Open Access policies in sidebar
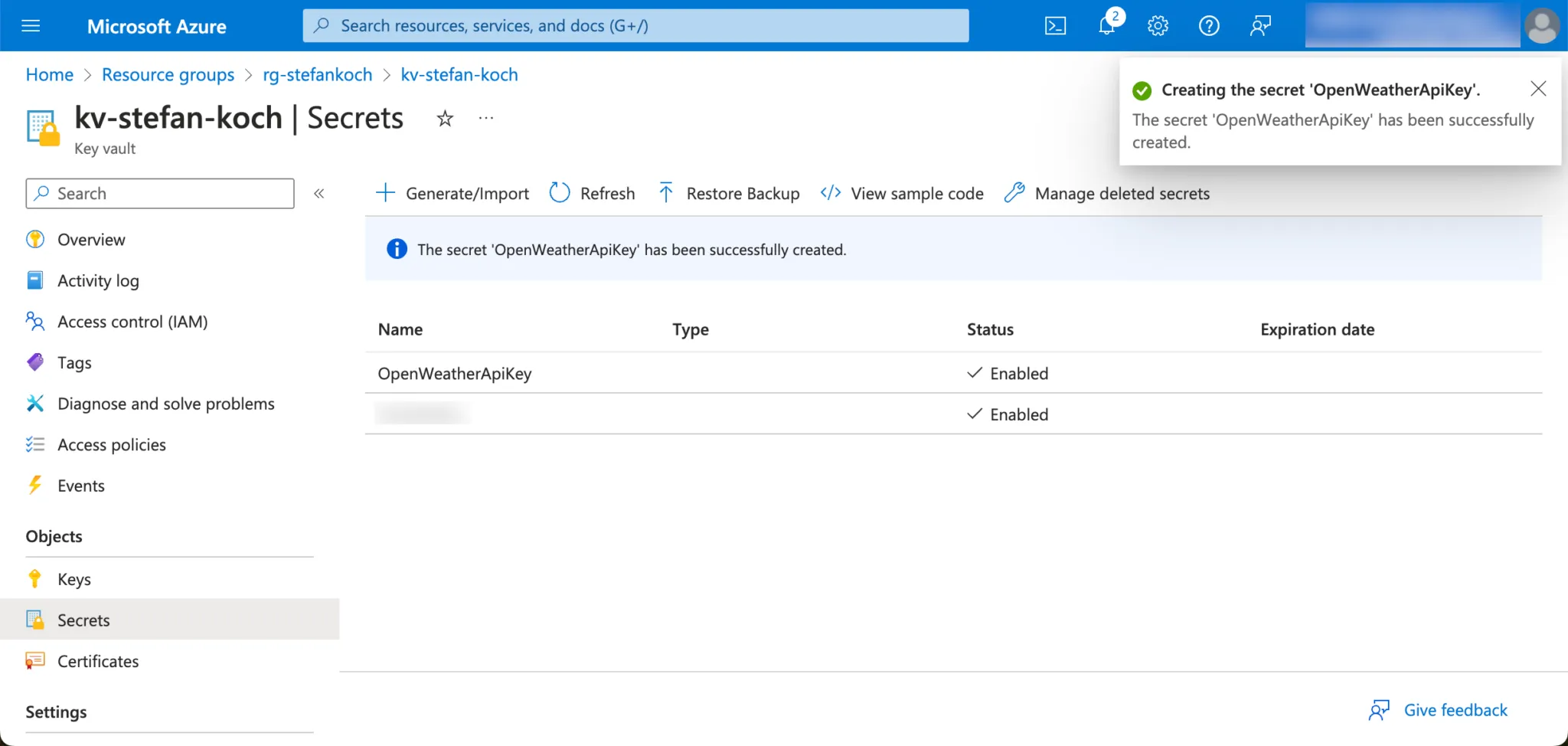The width and height of the screenshot is (1568, 746). (x=112, y=445)
